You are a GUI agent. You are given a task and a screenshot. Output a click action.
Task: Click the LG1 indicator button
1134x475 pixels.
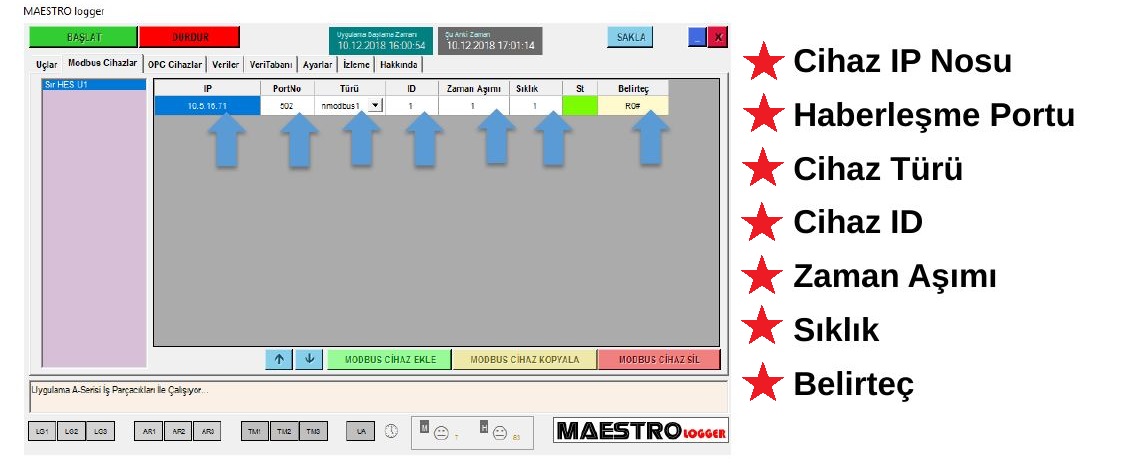[42, 432]
